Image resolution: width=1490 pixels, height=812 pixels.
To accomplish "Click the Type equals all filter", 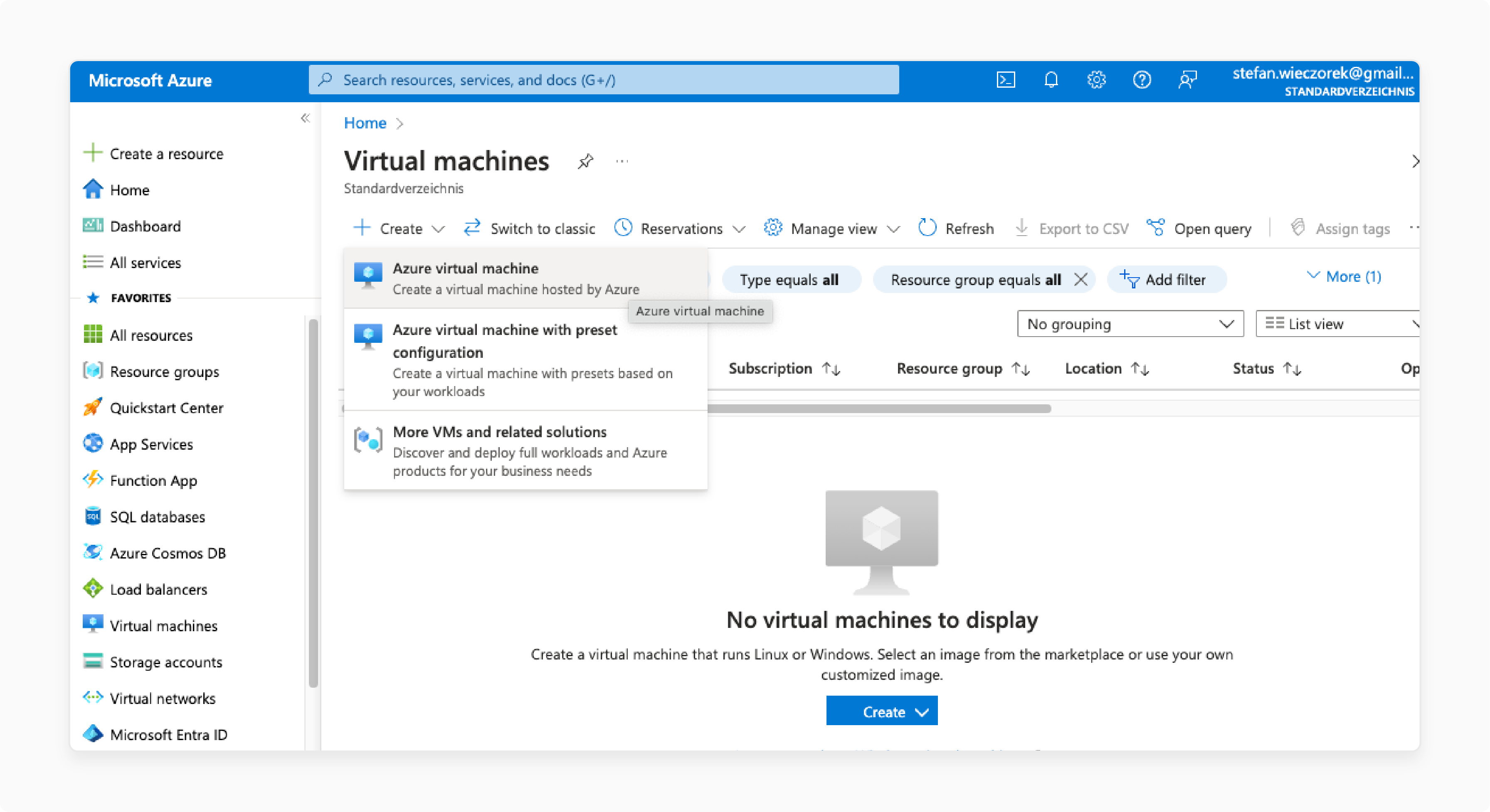I will [790, 280].
